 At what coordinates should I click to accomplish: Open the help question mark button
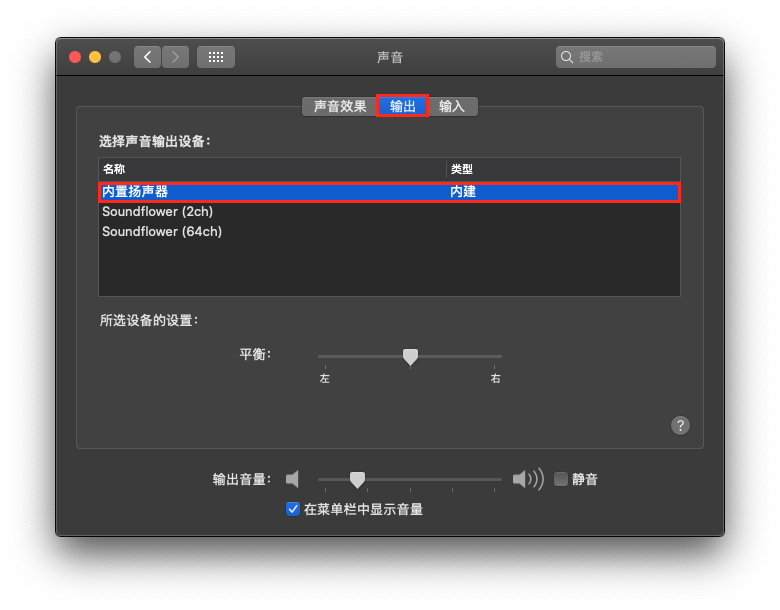coord(680,425)
